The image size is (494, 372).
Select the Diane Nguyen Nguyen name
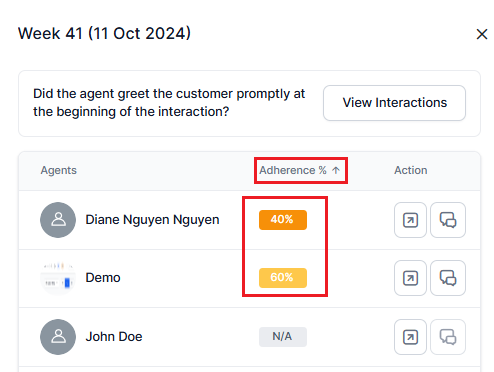click(152, 220)
